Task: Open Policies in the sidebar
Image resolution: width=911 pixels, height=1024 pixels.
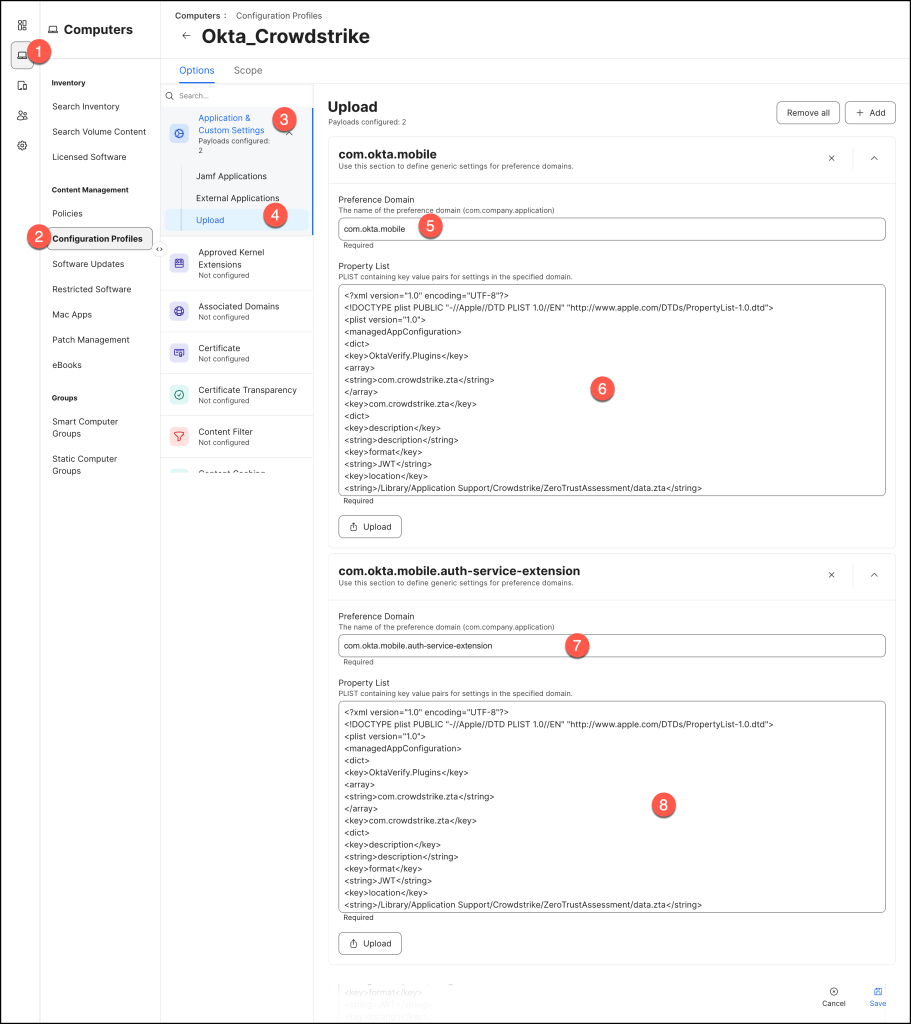Action: pyautogui.click(x=67, y=214)
